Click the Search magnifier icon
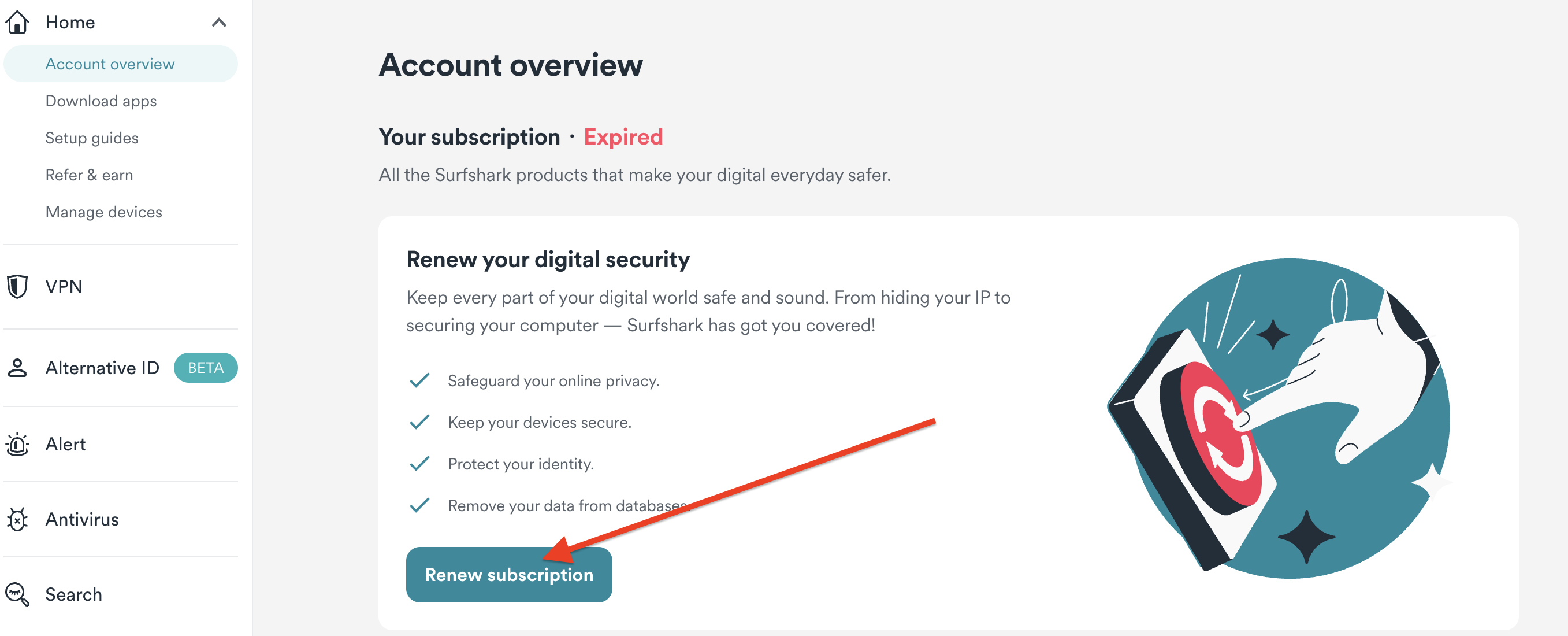Viewport: 1568px width, 636px height. point(17,594)
